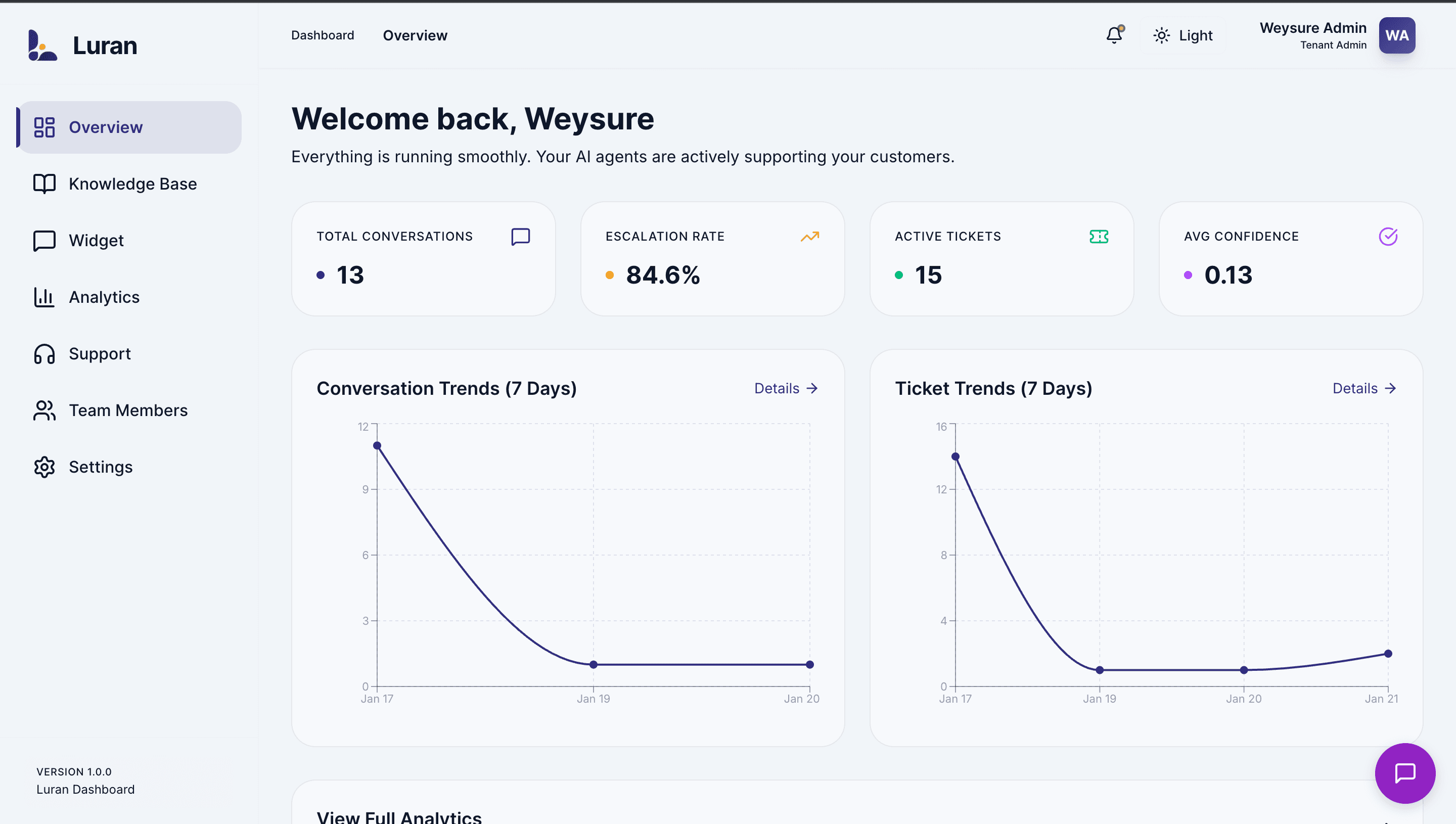Select the Team Members people icon
The width and height of the screenshot is (1456, 824).
(x=43, y=410)
